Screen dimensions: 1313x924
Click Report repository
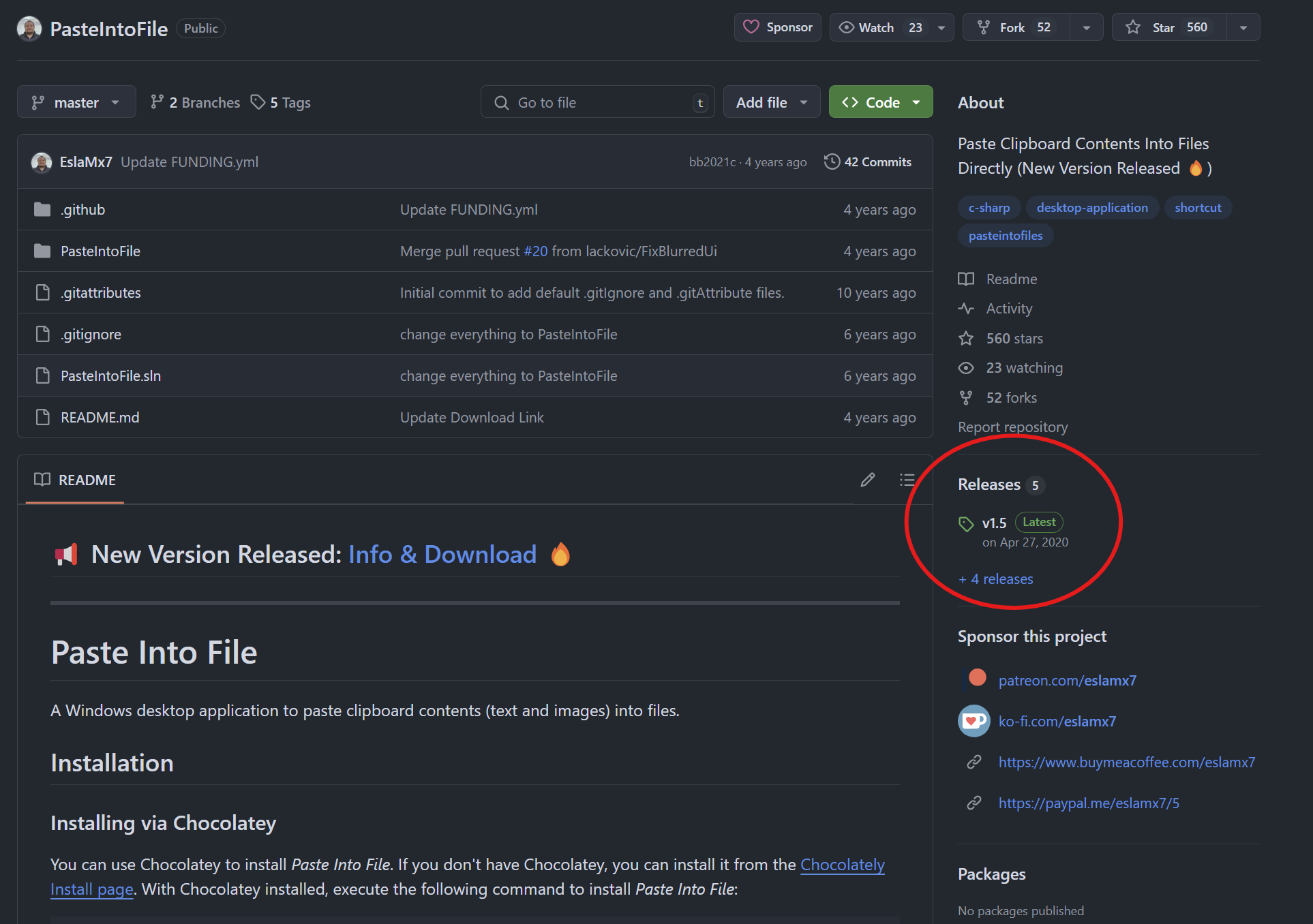(1012, 427)
